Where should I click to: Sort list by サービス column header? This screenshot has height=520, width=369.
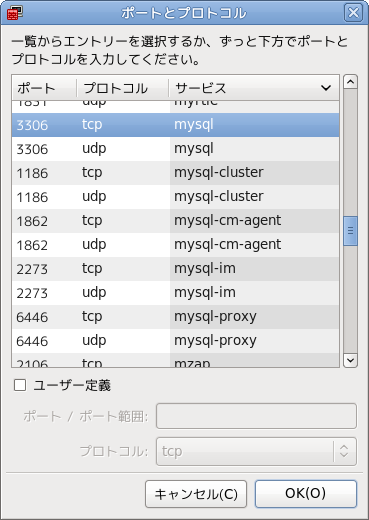pyautogui.click(x=254, y=88)
